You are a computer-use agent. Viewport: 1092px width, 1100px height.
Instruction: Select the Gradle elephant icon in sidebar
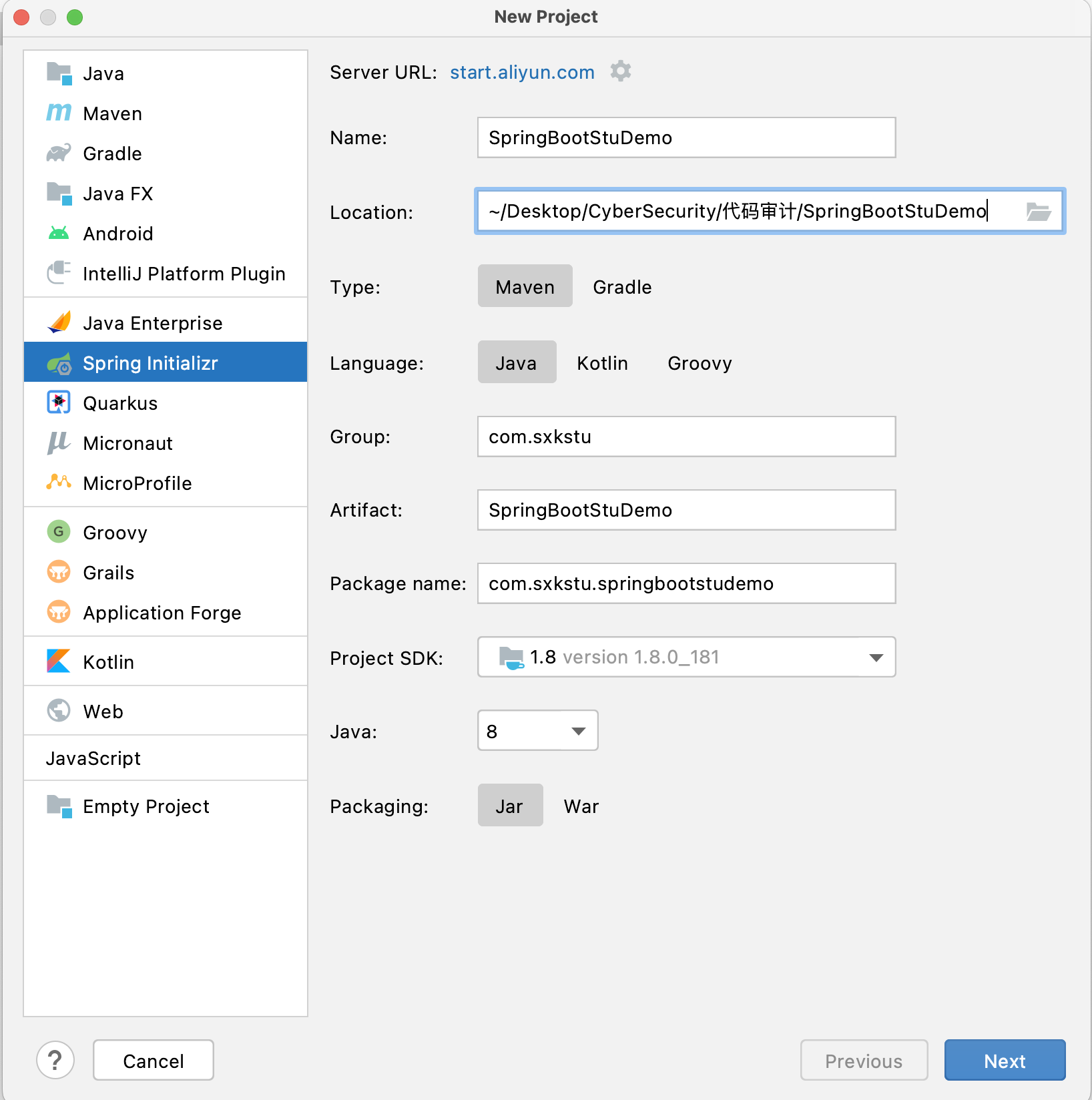coord(59,153)
